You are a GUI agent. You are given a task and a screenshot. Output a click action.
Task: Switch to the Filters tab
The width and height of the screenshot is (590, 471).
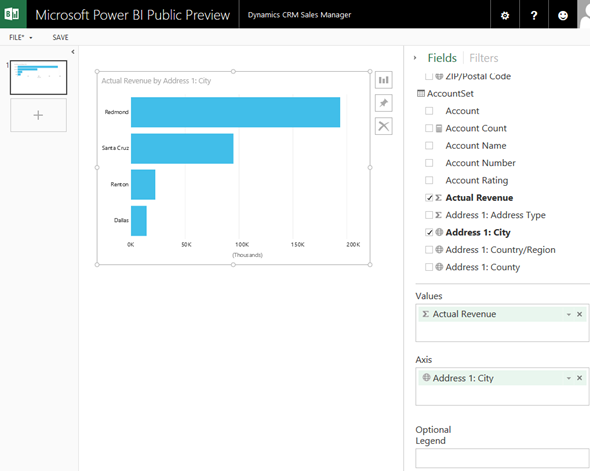coord(484,58)
